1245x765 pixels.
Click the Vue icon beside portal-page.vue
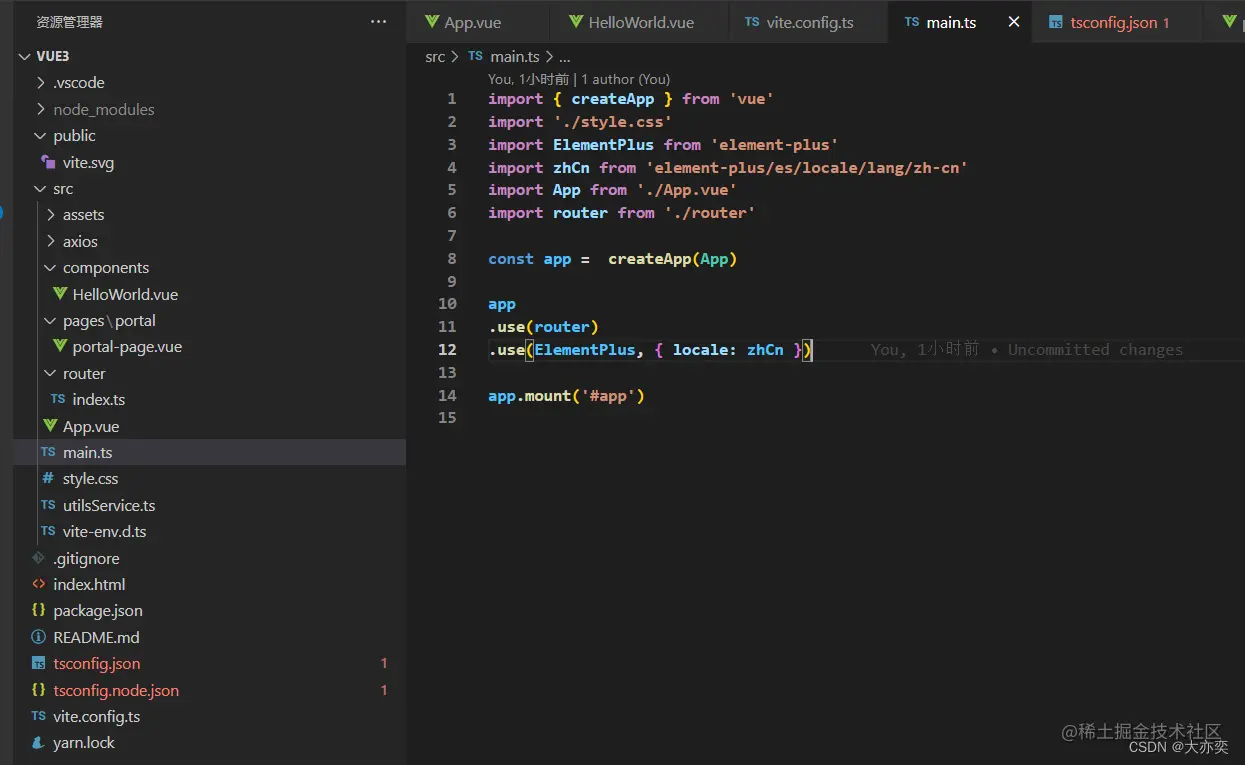click(x=59, y=347)
